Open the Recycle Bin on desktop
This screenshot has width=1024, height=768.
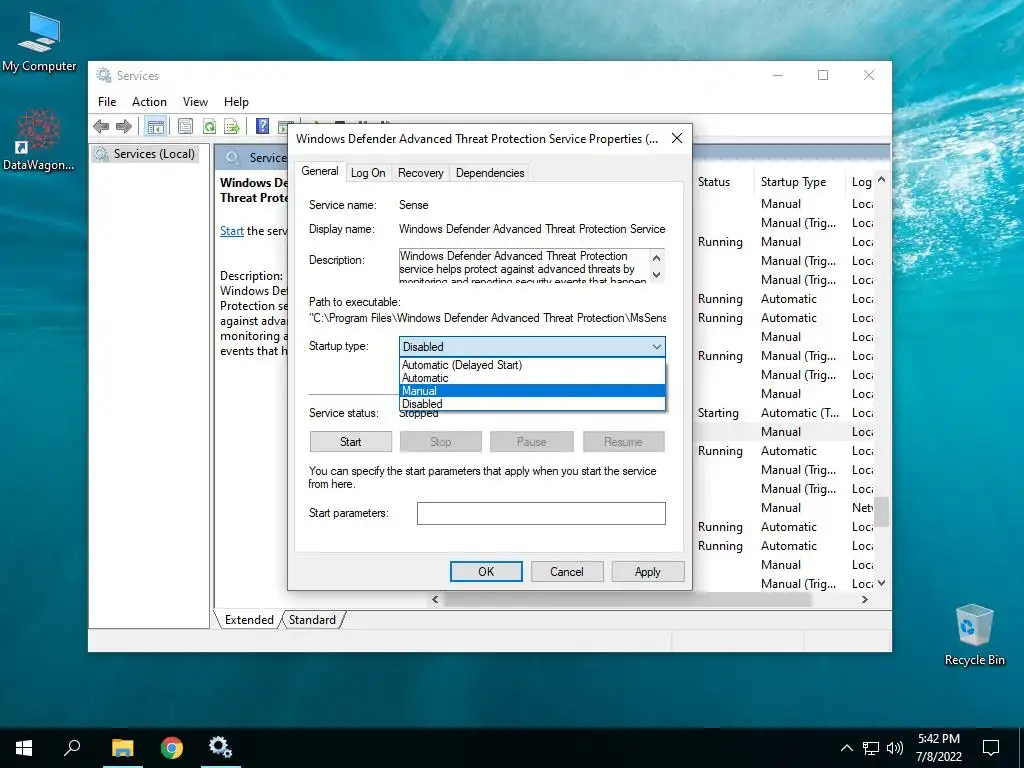[x=974, y=635]
